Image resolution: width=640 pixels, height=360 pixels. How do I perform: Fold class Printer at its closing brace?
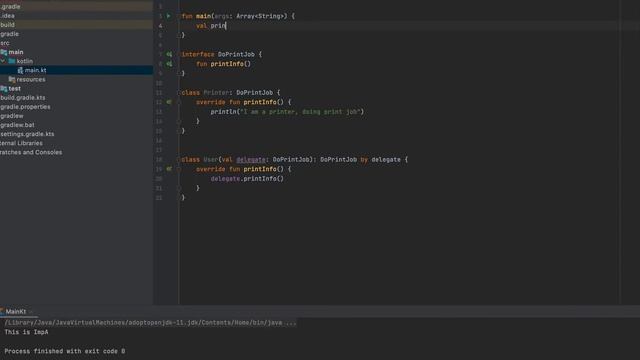tap(179, 131)
